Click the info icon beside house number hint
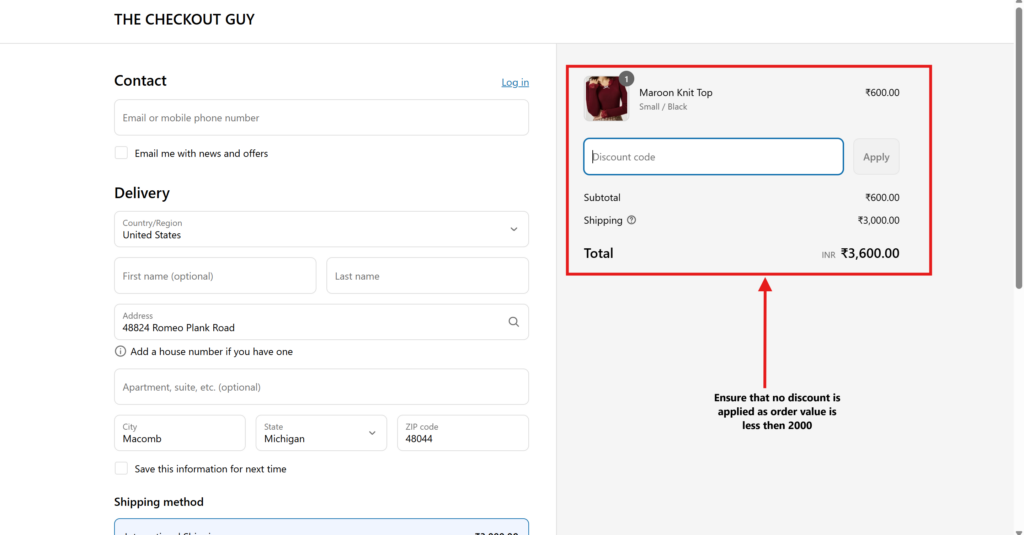This screenshot has height=535, width=1024. [121, 352]
